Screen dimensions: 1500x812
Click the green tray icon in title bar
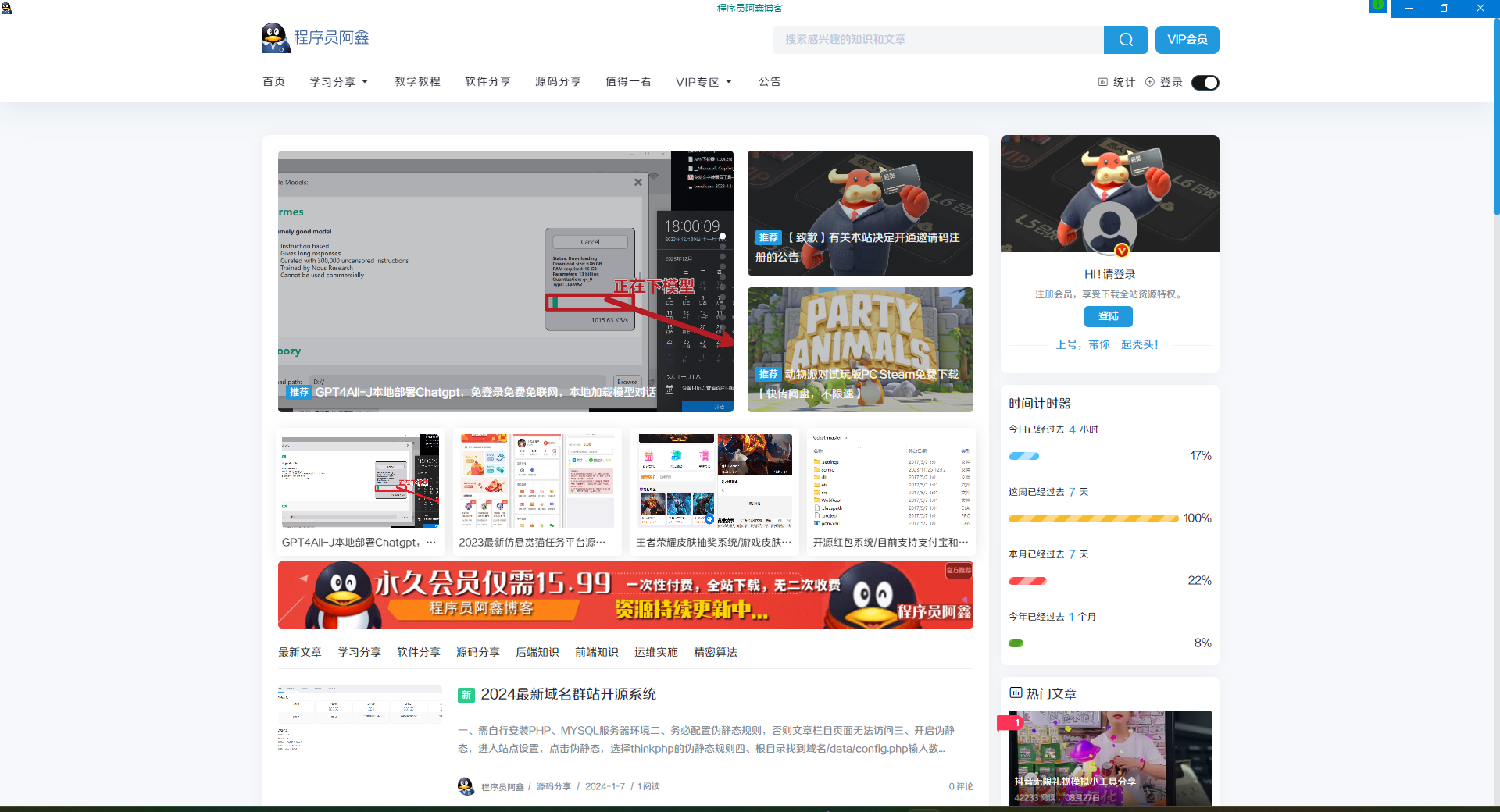[x=1378, y=6]
